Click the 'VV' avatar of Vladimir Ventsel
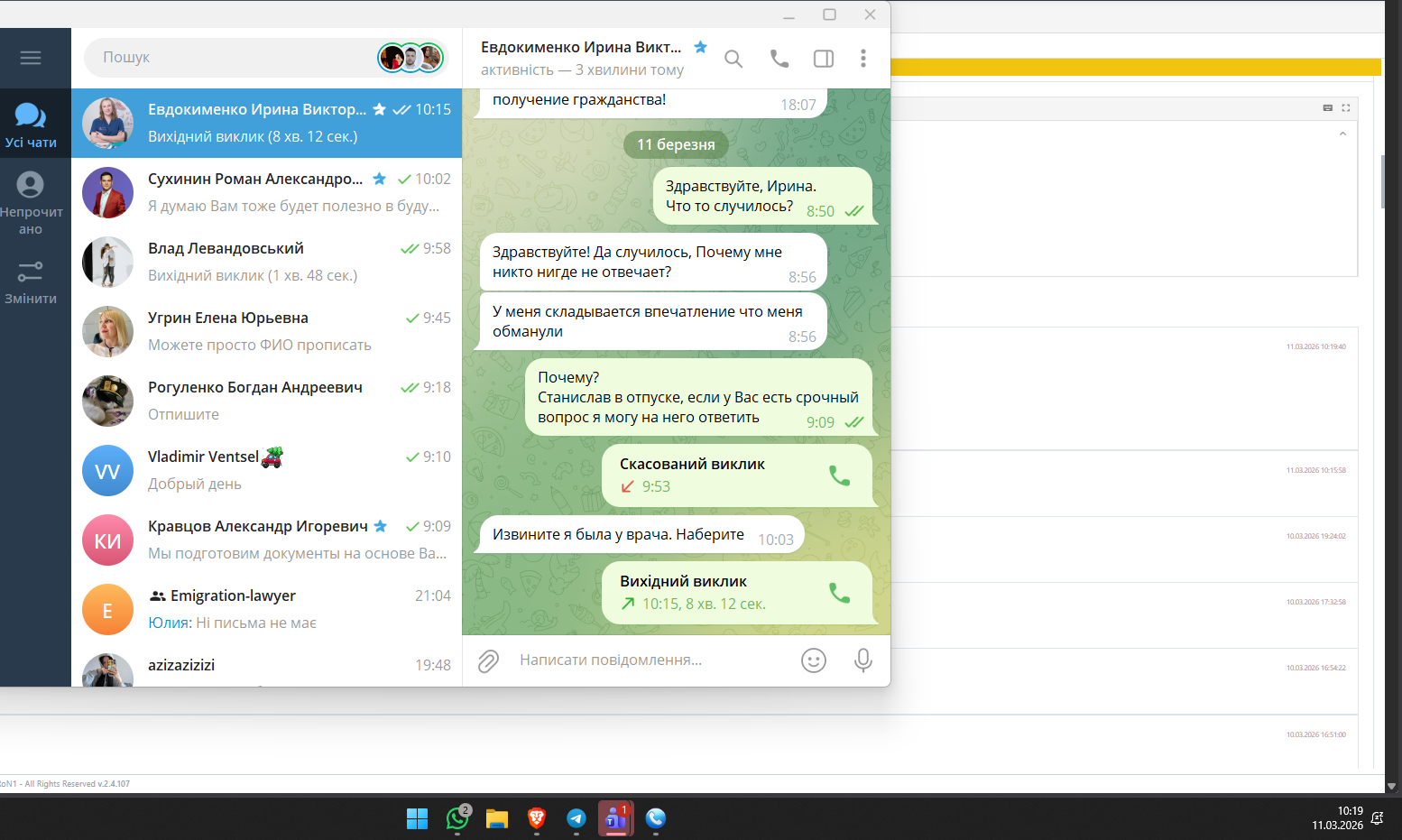1402x840 pixels. [x=107, y=470]
